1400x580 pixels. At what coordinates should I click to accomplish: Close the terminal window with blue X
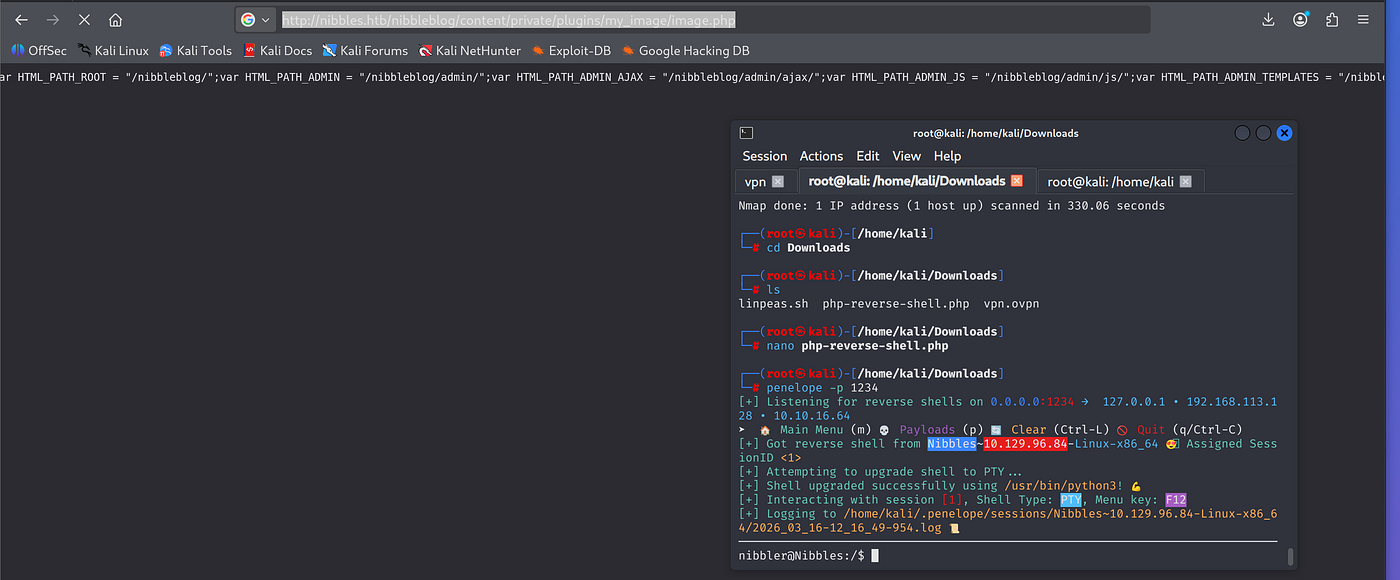(x=1285, y=132)
